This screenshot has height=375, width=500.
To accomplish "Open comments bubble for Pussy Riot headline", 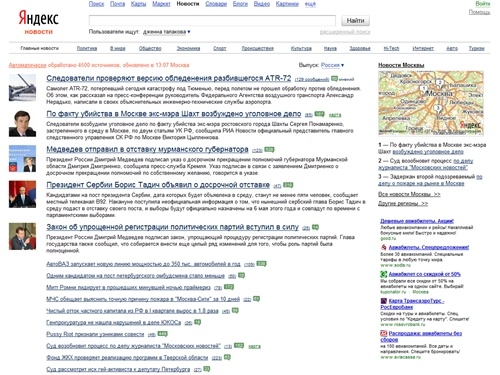I will click(x=162, y=334).
